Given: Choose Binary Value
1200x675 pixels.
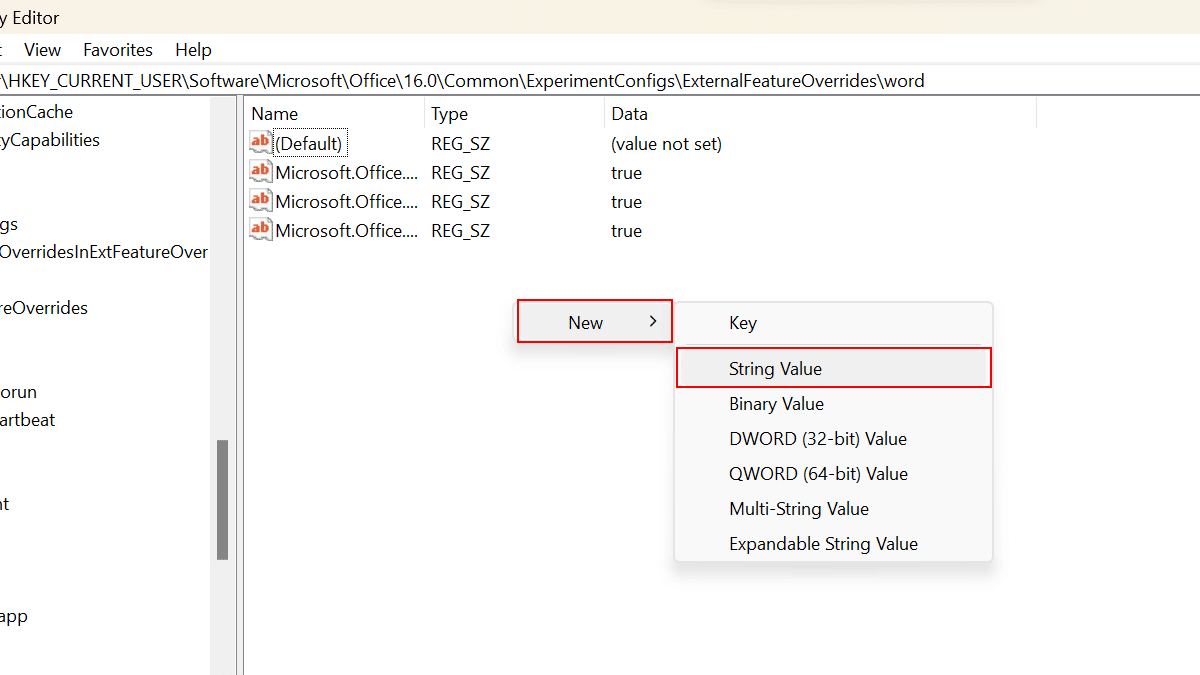Looking at the screenshot, I should (777, 403).
